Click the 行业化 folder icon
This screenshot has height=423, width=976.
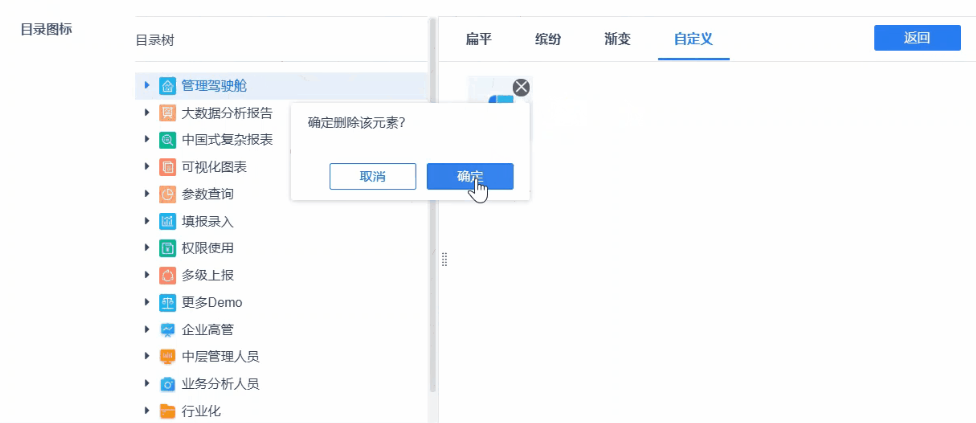point(167,411)
